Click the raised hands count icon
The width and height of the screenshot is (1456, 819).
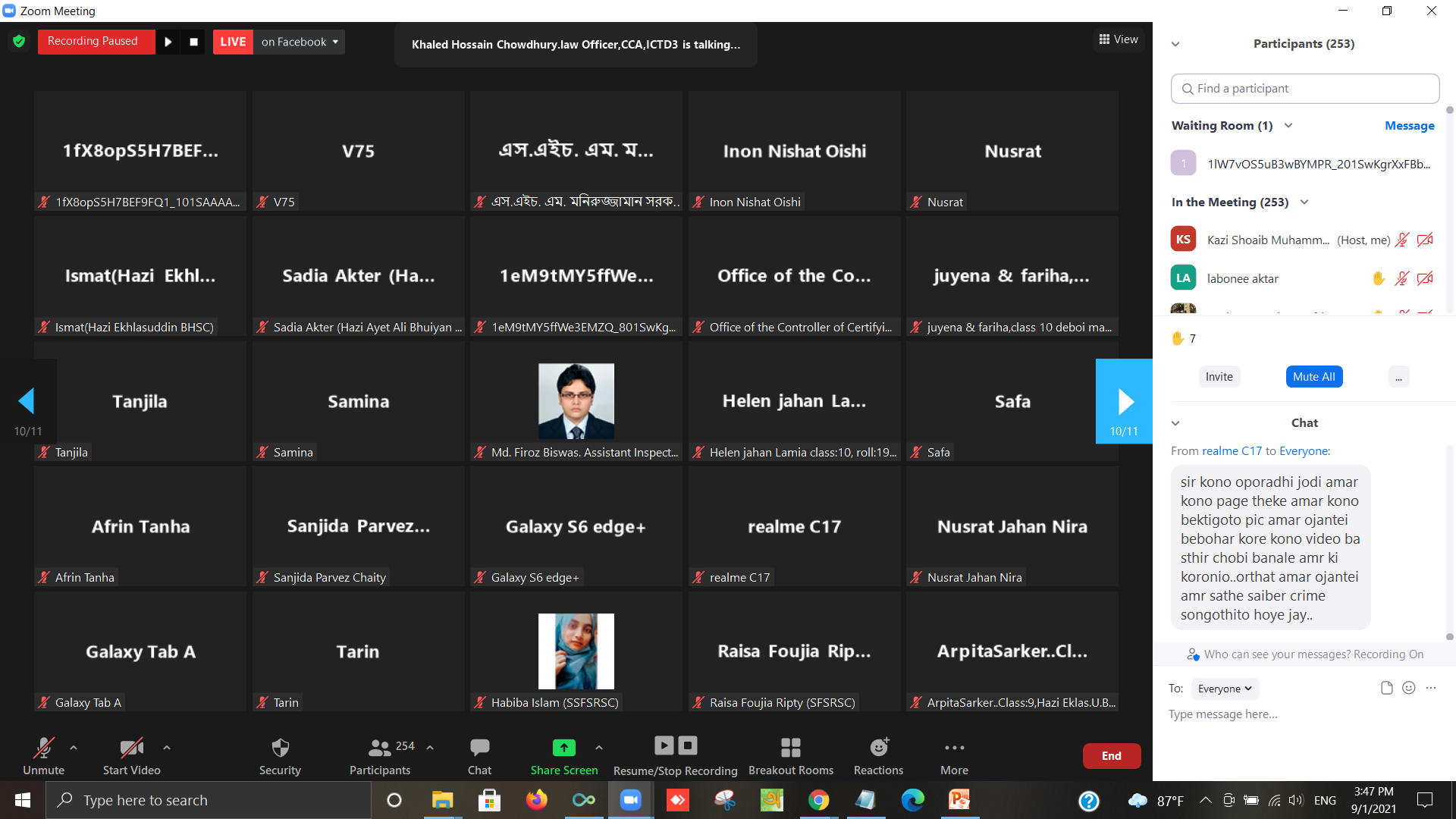1178,338
